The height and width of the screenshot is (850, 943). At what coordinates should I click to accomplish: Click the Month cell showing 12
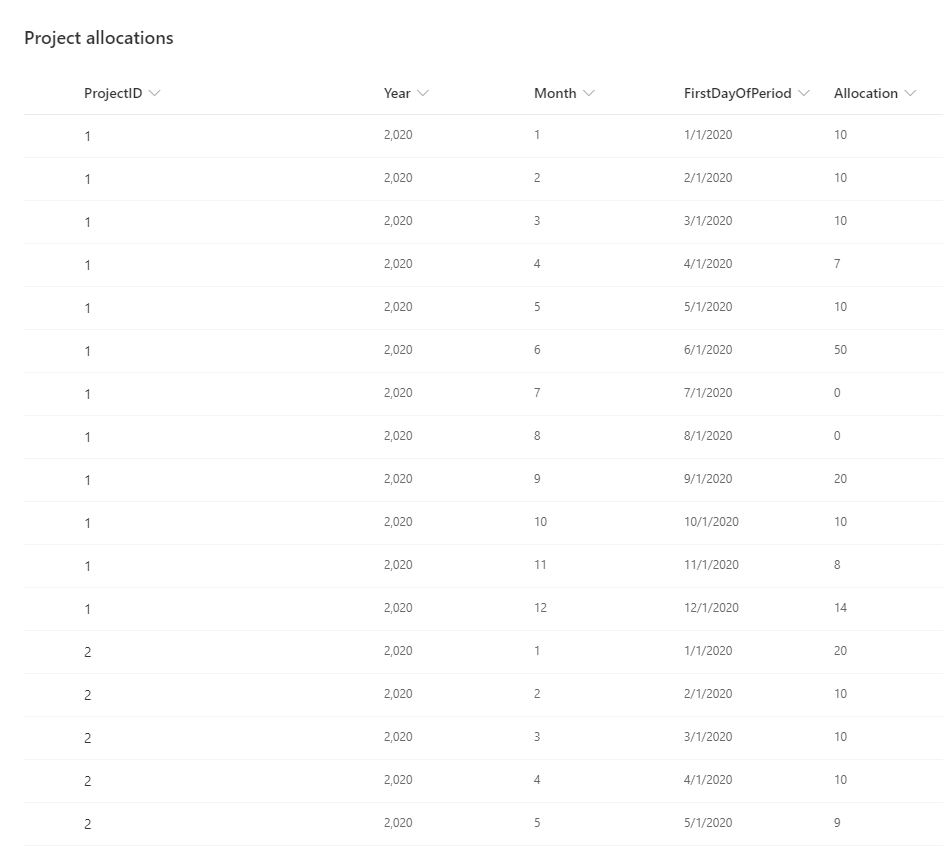click(540, 608)
